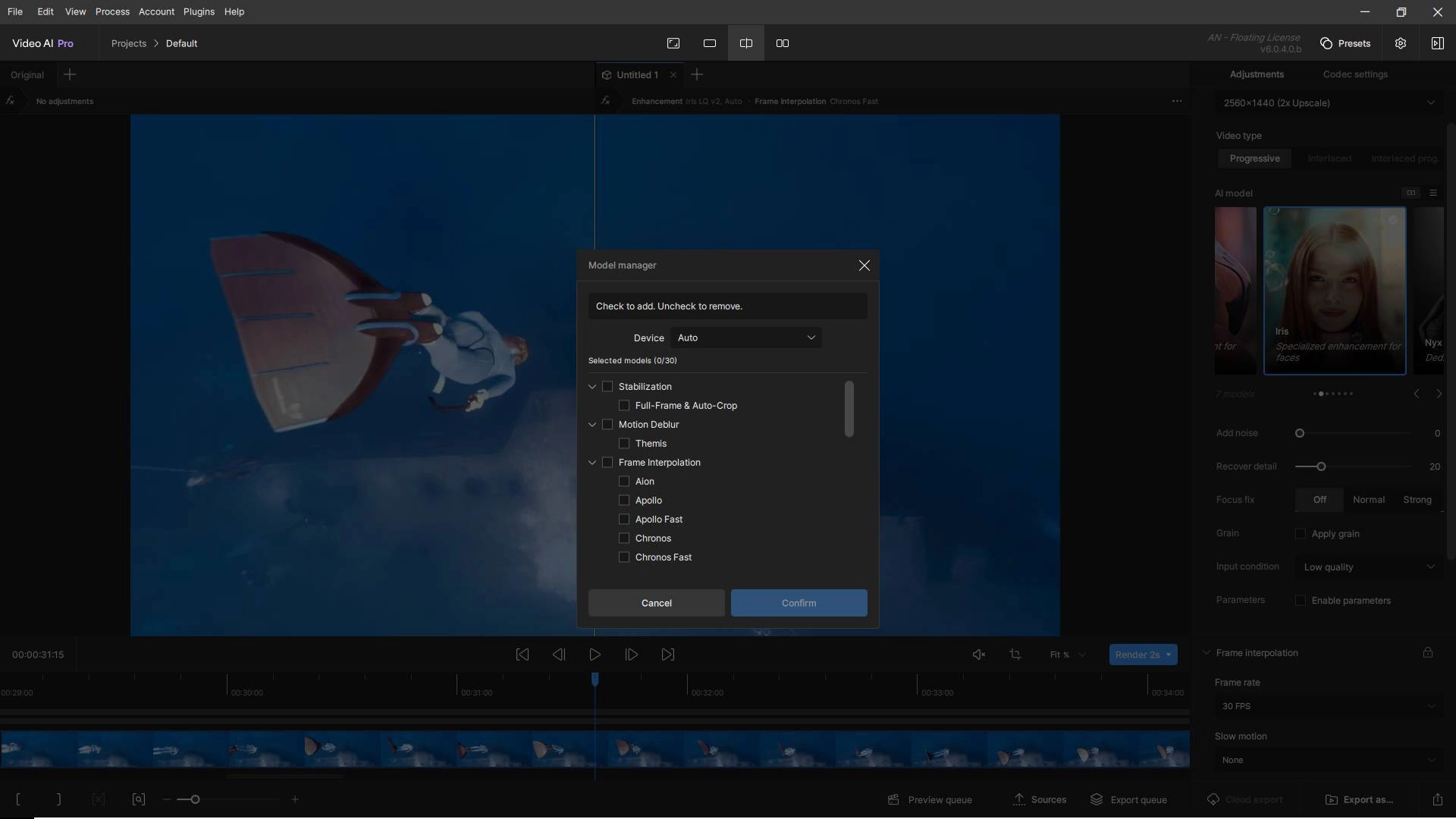The width and height of the screenshot is (1456, 819).
Task: Open Presets panel
Action: [1345, 43]
